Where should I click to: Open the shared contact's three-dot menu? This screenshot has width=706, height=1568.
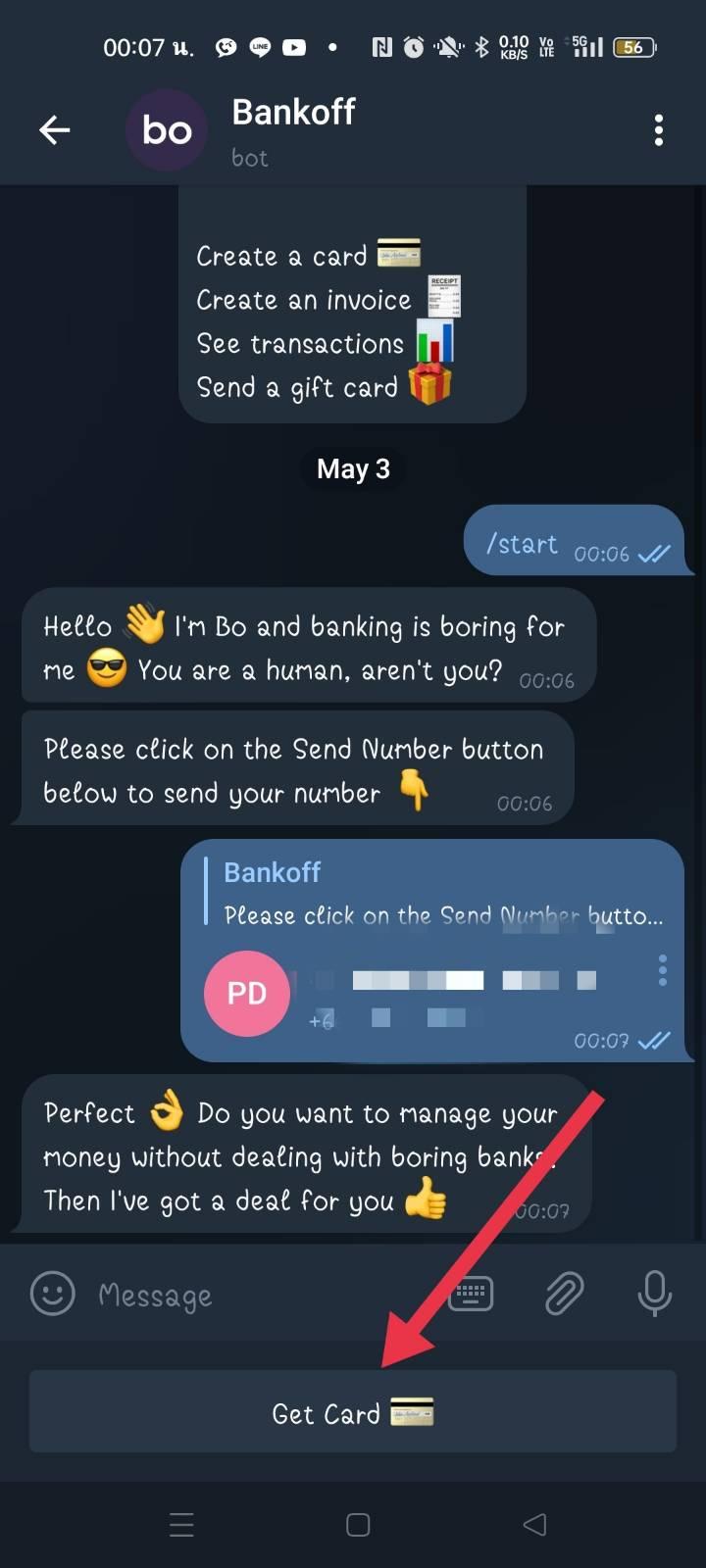(663, 970)
